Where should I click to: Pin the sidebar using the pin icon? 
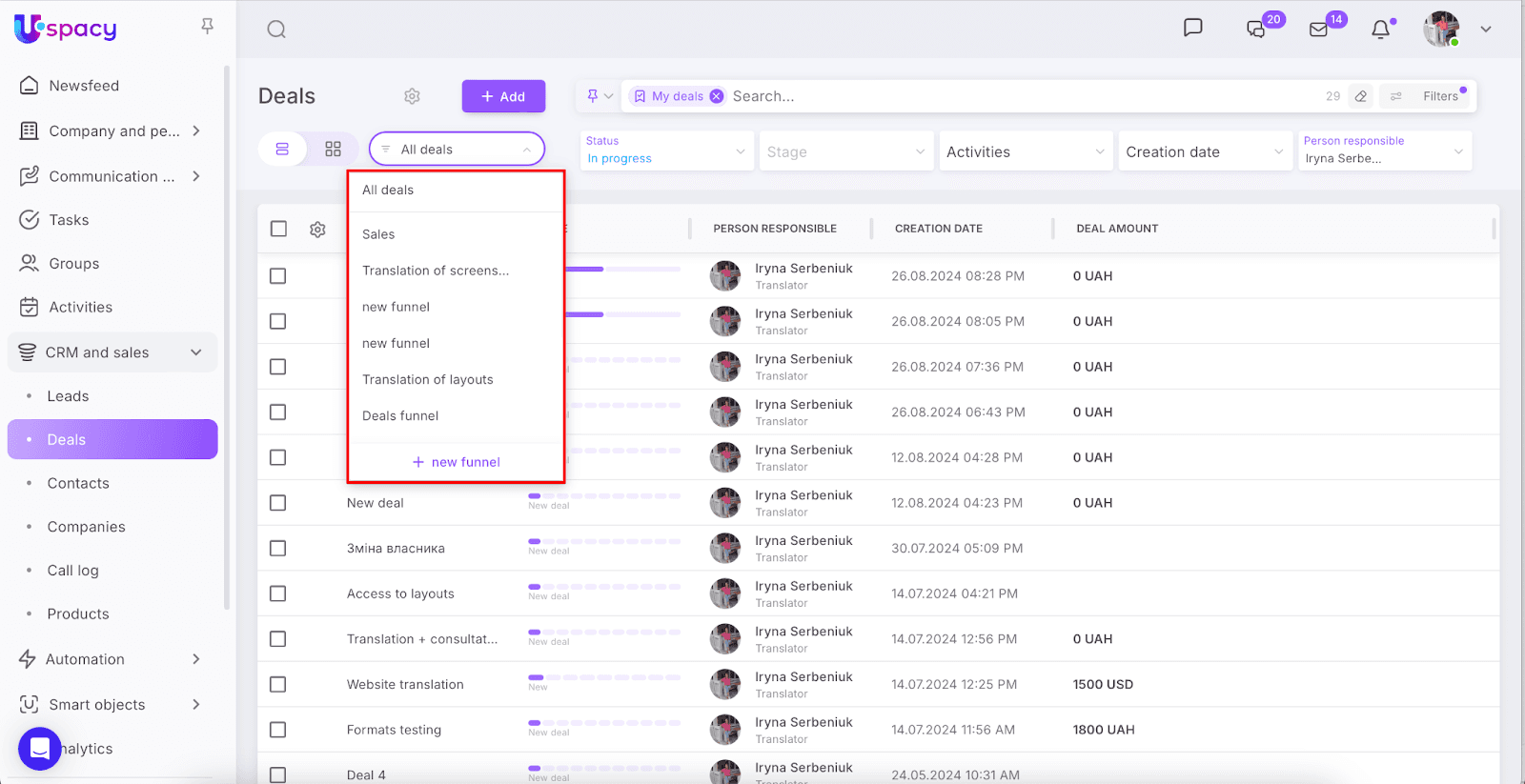pyautogui.click(x=207, y=27)
